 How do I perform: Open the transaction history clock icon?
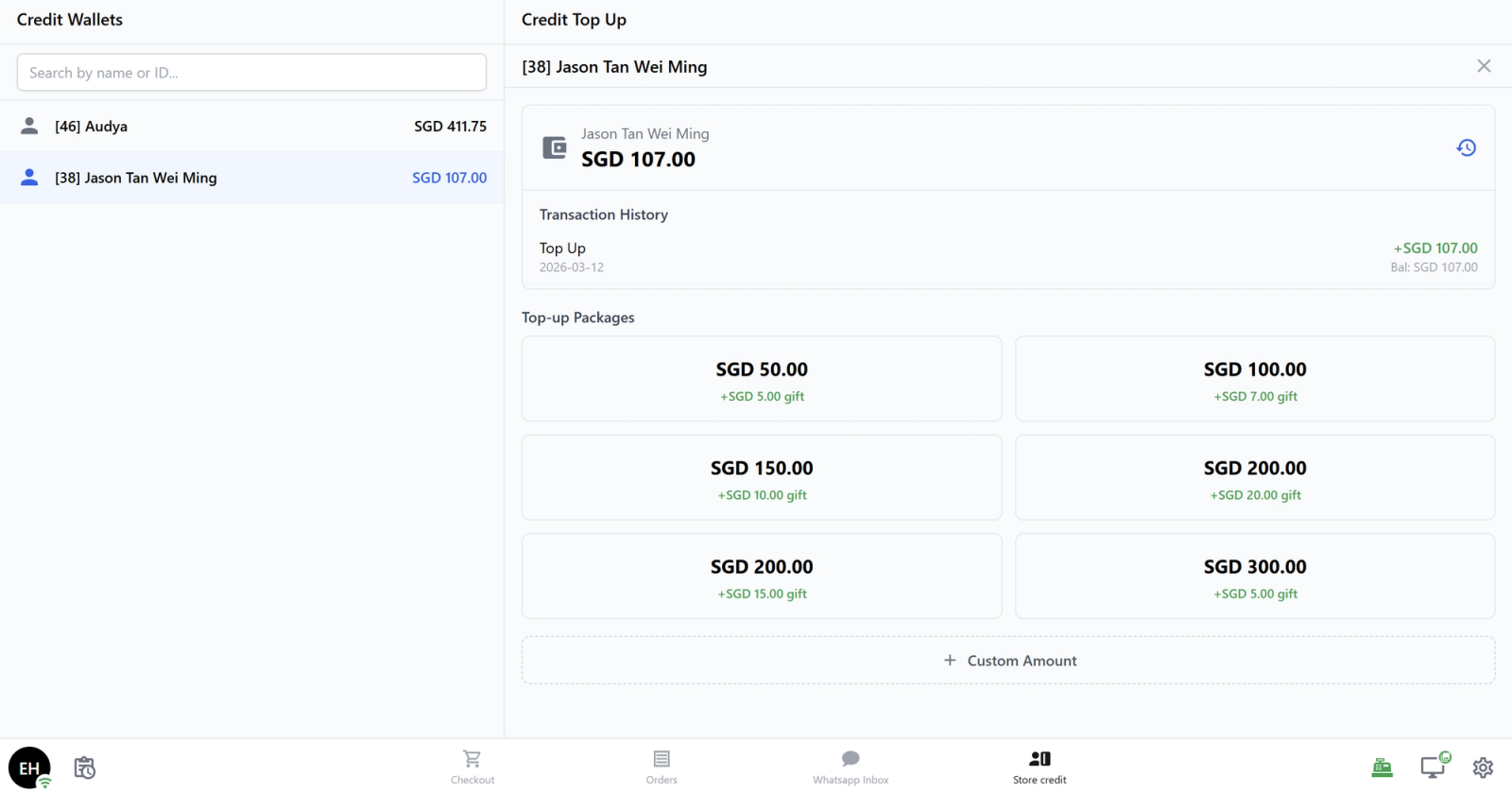coord(1466,147)
